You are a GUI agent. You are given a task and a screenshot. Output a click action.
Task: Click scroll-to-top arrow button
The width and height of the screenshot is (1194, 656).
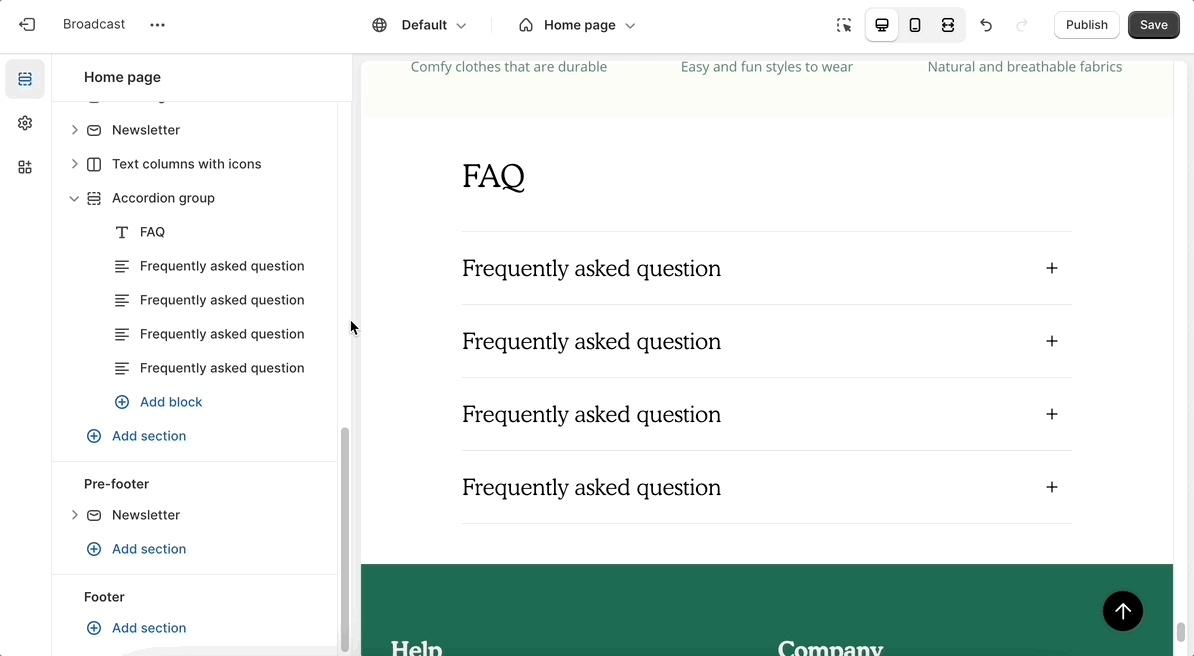pos(1122,611)
